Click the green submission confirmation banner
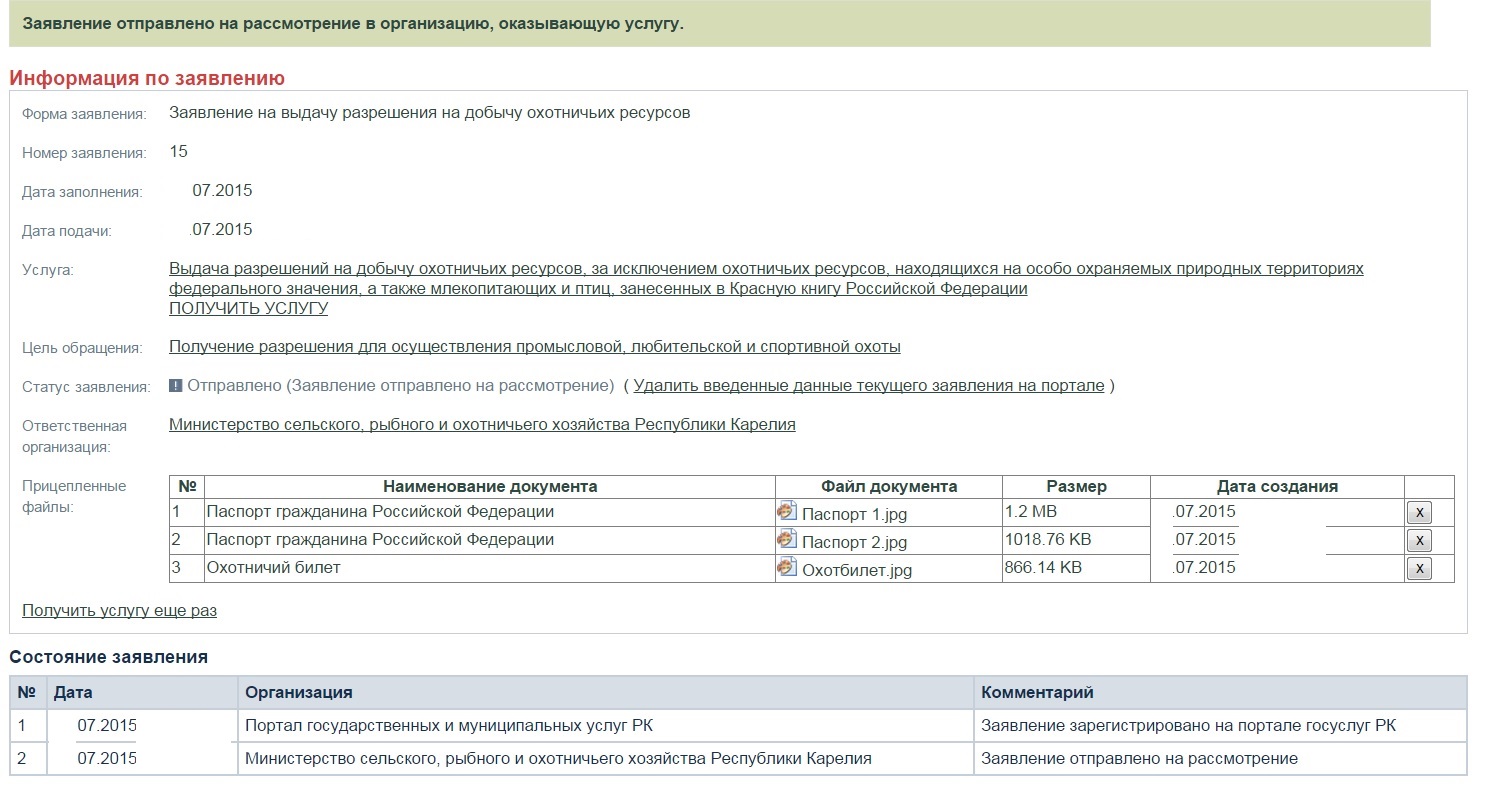Image resolution: width=1485 pixels, height=802 pixels. [x=719, y=24]
